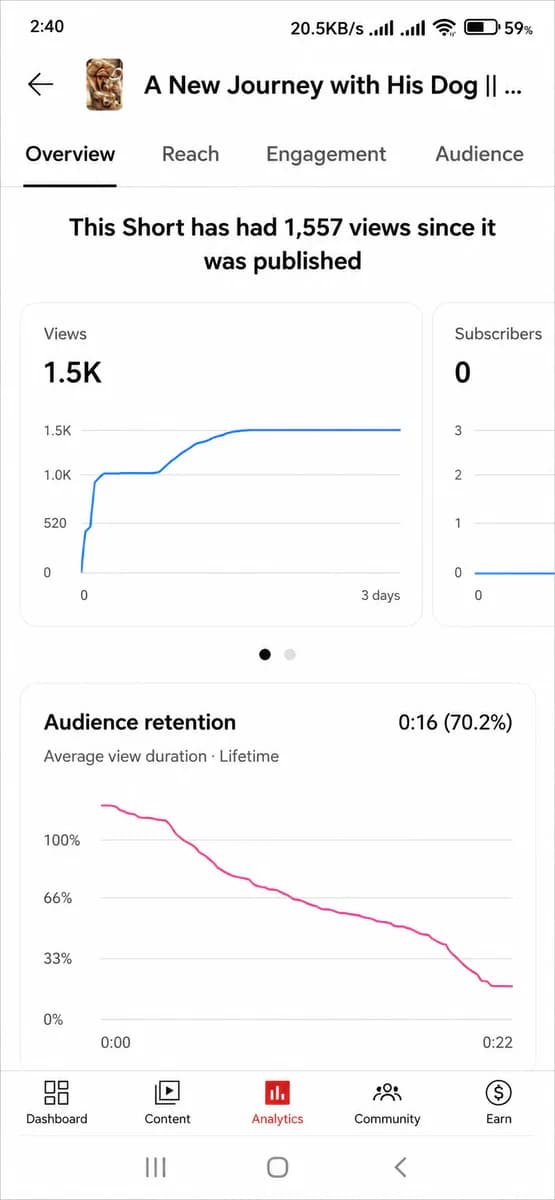This screenshot has height=1200, width=555.
Task: Tap the dog video thumbnail
Action: point(105,85)
